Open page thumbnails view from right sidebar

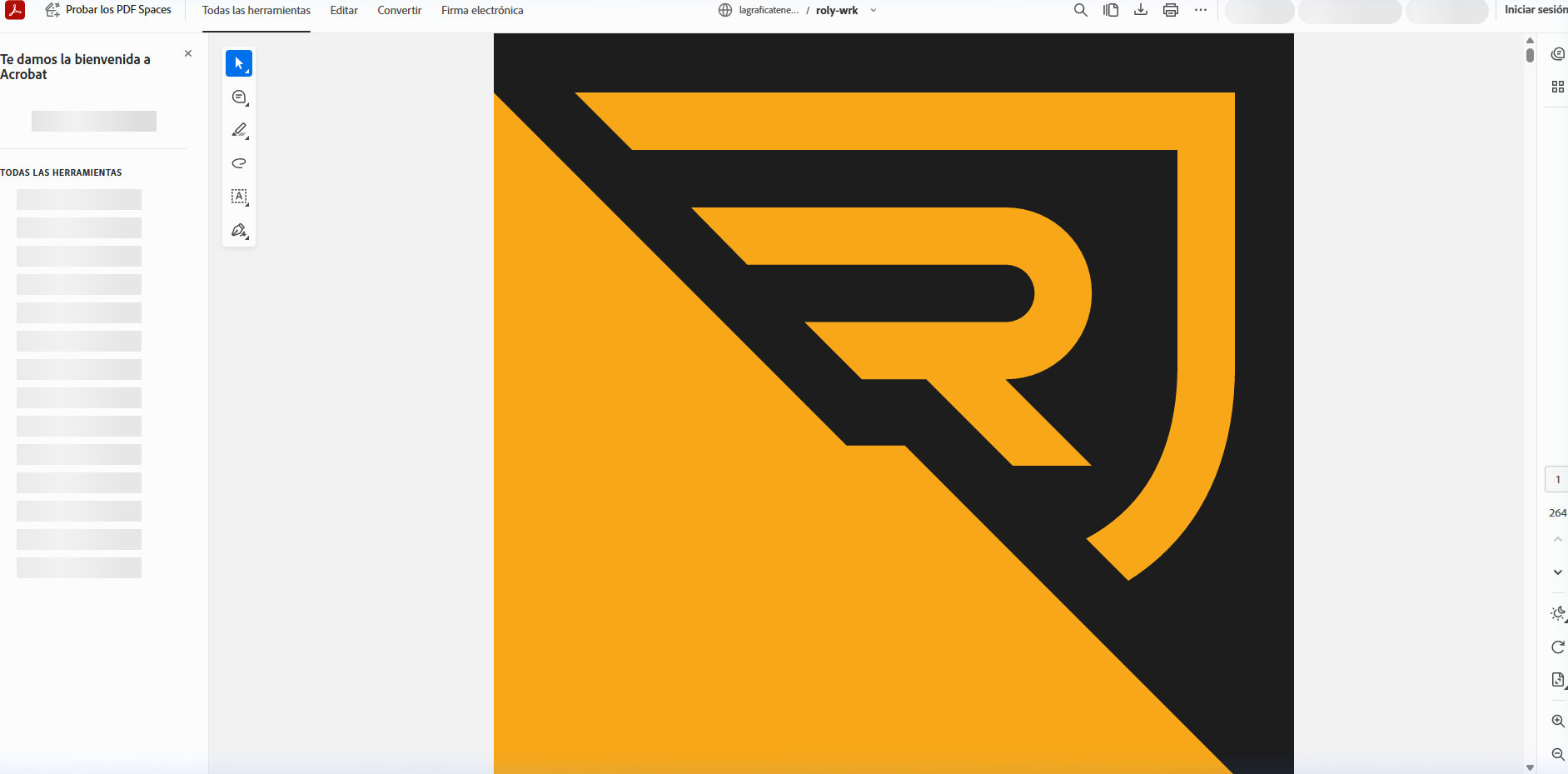click(x=1558, y=87)
